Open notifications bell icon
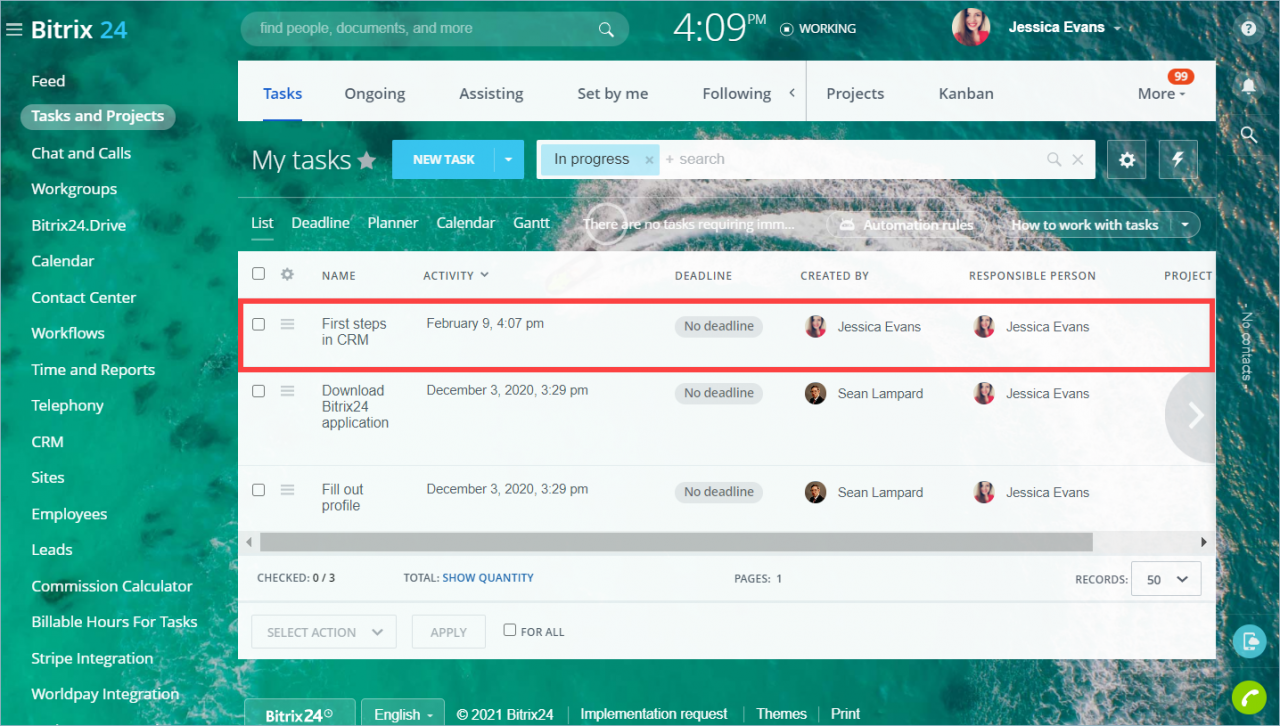Image resolution: width=1280 pixels, height=726 pixels. (1249, 86)
